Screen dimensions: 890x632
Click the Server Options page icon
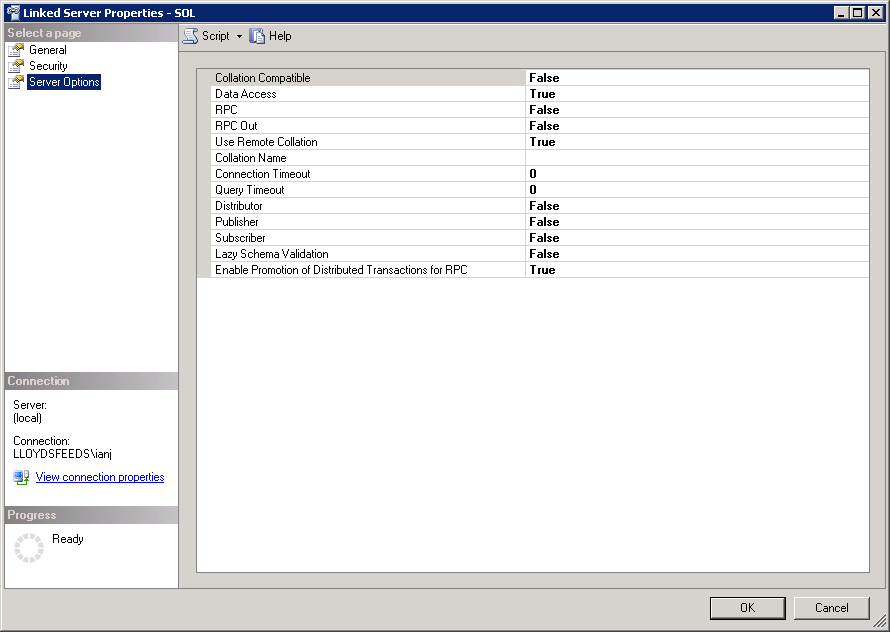click(x=16, y=82)
